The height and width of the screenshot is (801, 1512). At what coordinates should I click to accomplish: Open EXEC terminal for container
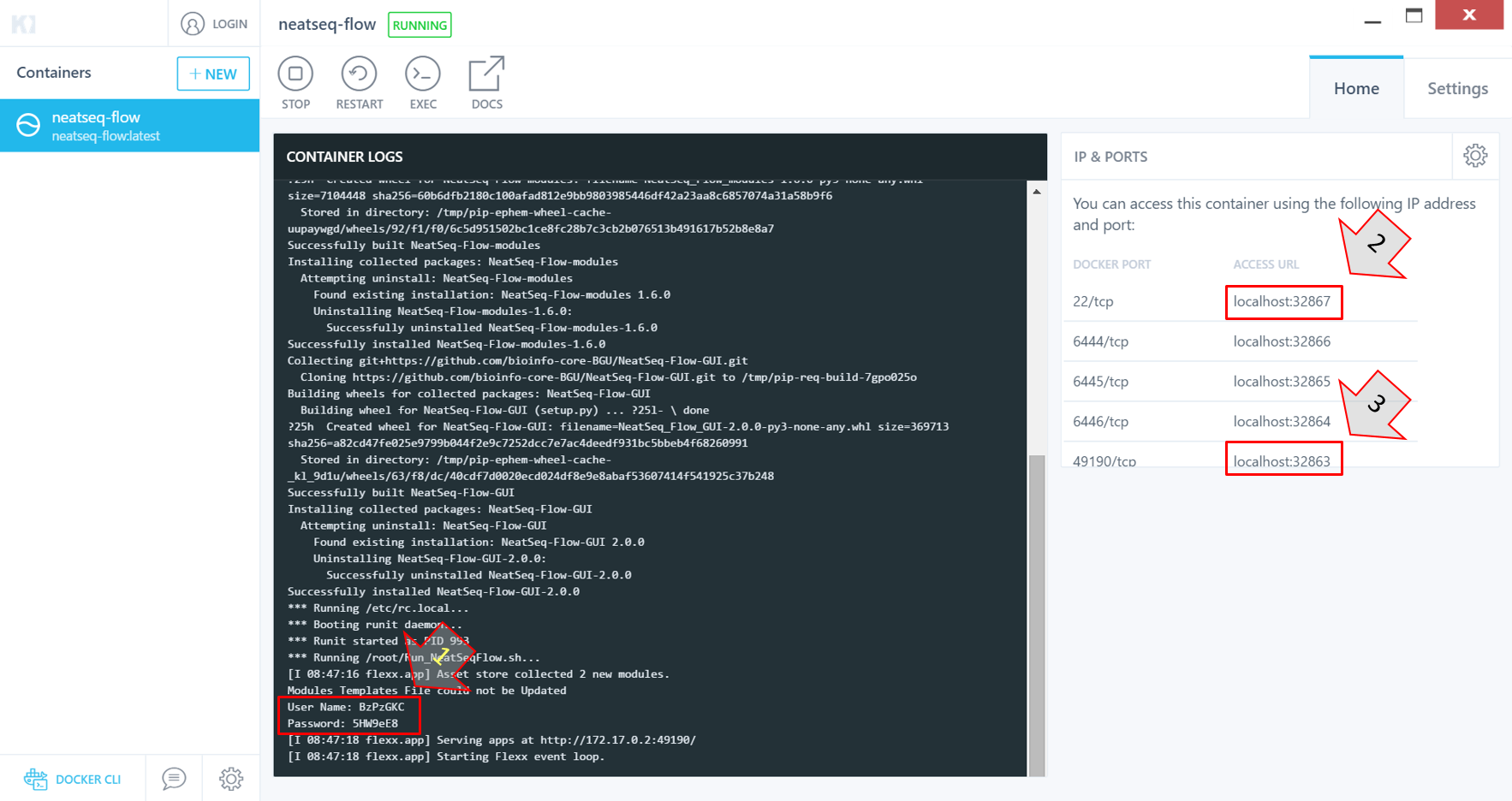coord(423,74)
